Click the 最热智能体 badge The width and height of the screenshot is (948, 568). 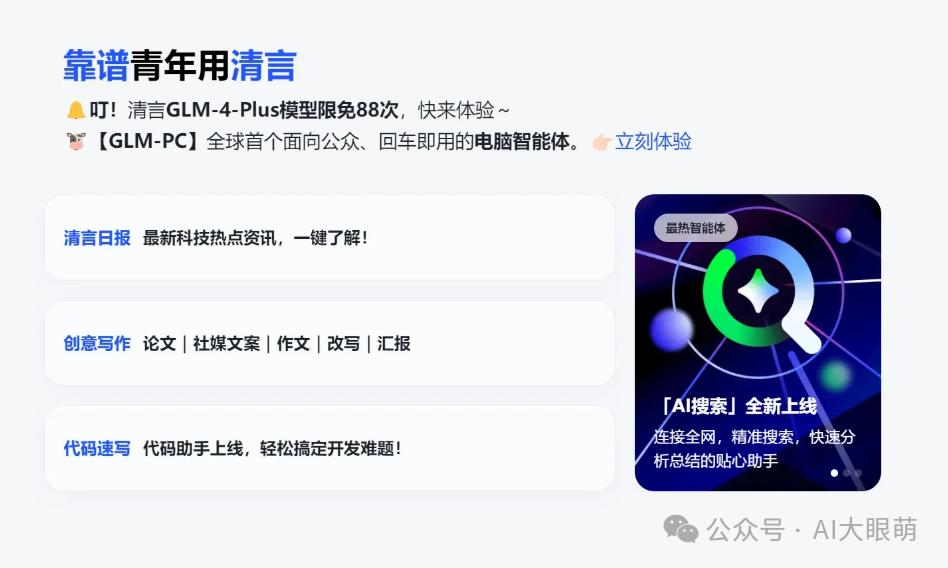click(695, 228)
